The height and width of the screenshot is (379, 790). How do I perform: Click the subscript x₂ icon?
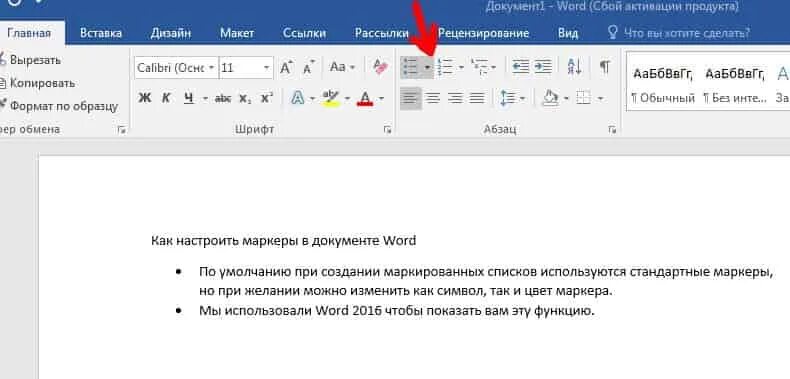coord(245,99)
